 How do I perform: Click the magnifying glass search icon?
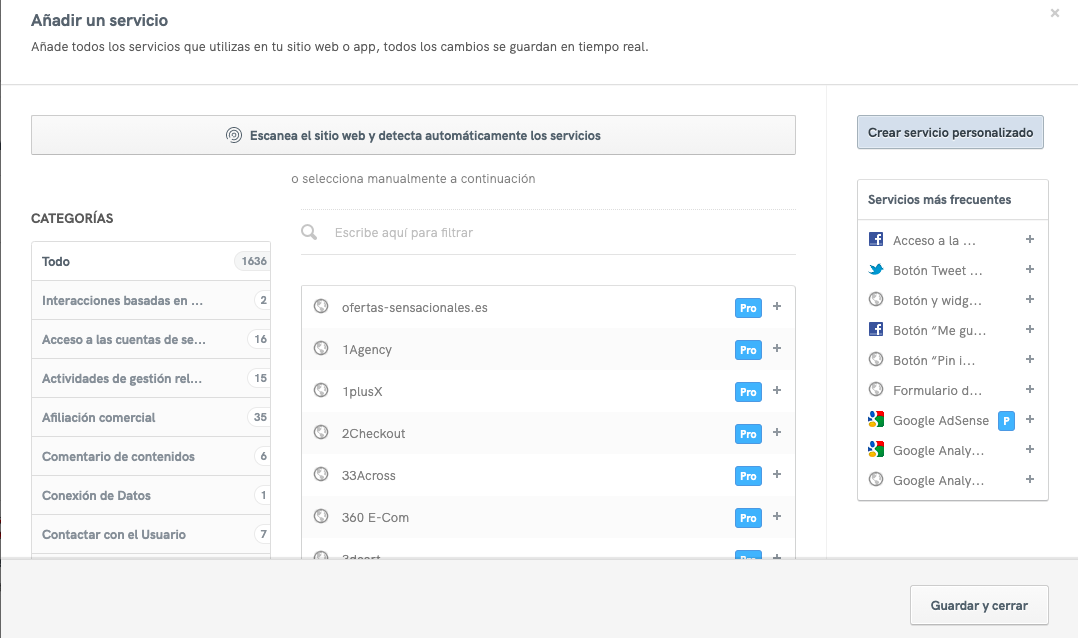(311, 233)
